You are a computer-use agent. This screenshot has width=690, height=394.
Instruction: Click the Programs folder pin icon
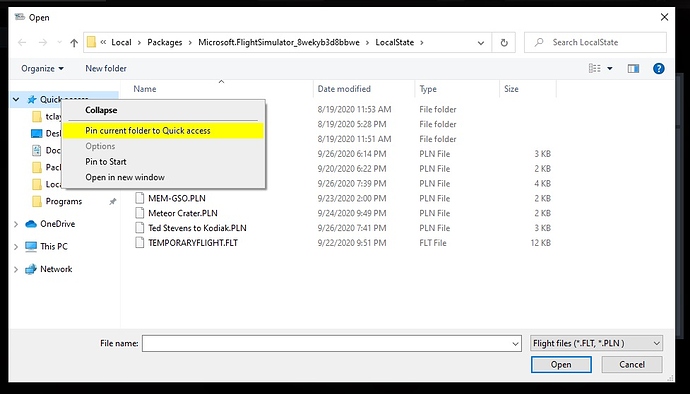(x=113, y=202)
